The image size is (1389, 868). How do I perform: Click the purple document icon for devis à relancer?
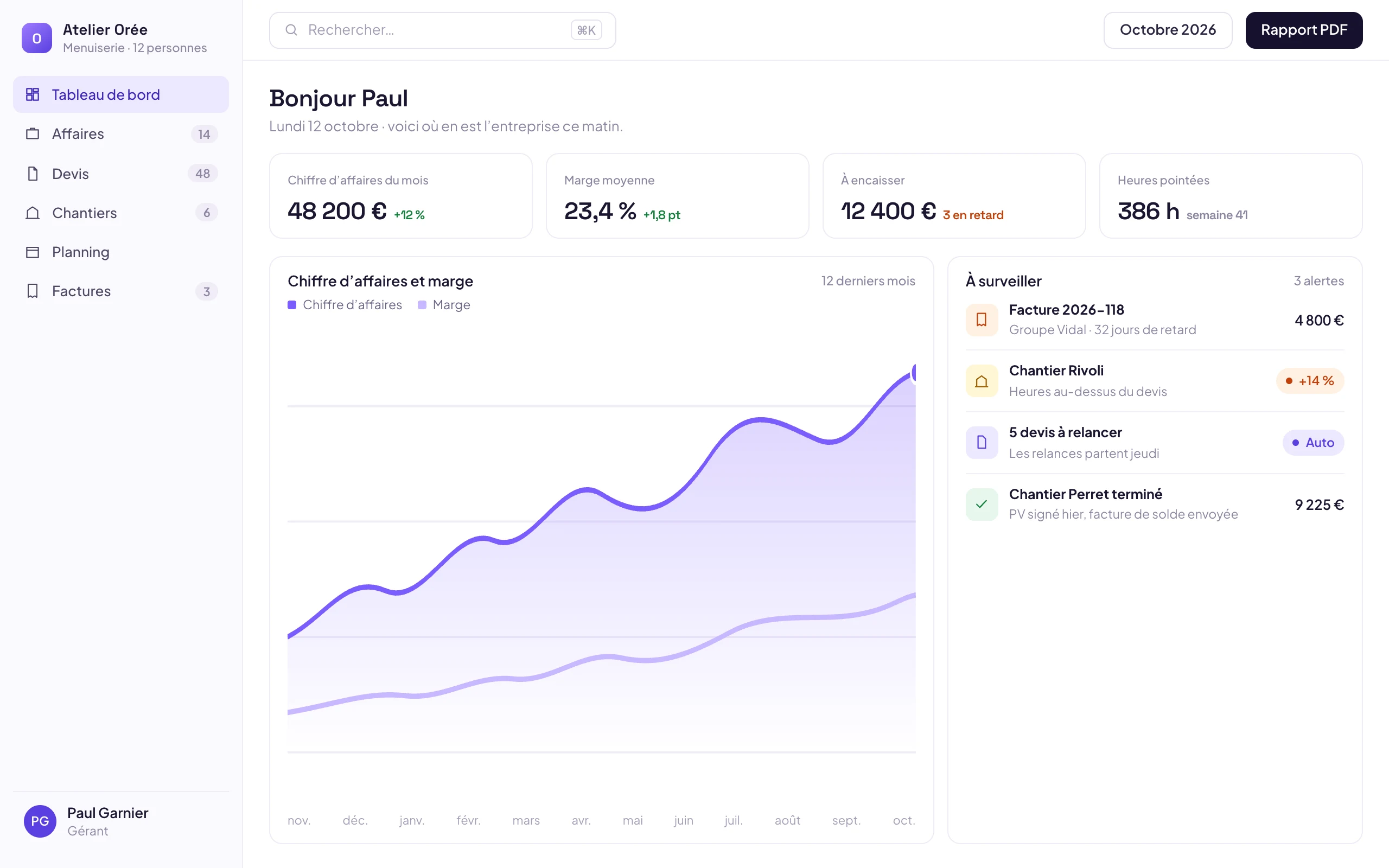(x=982, y=443)
